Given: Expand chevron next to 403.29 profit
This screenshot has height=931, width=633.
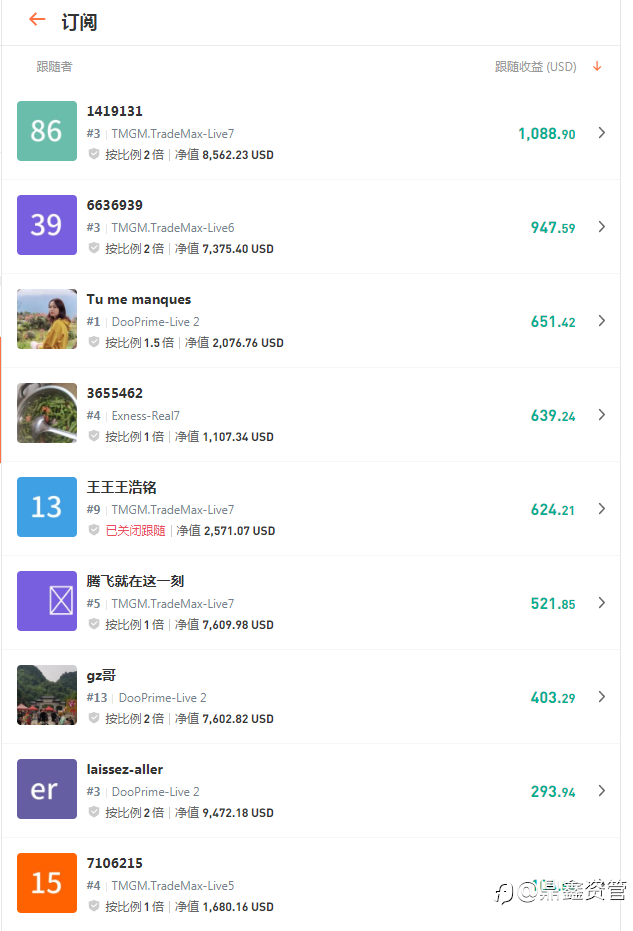Looking at the screenshot, I should click(602, 696).
